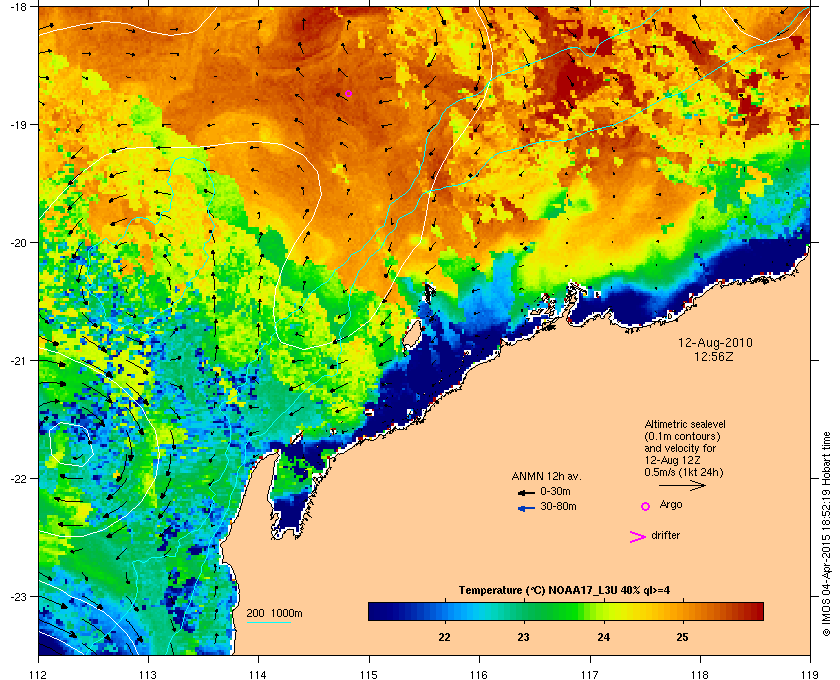Screen dimensions: 840x680
Task: Click the drifter legend label
Action: (x=665, y=535)
